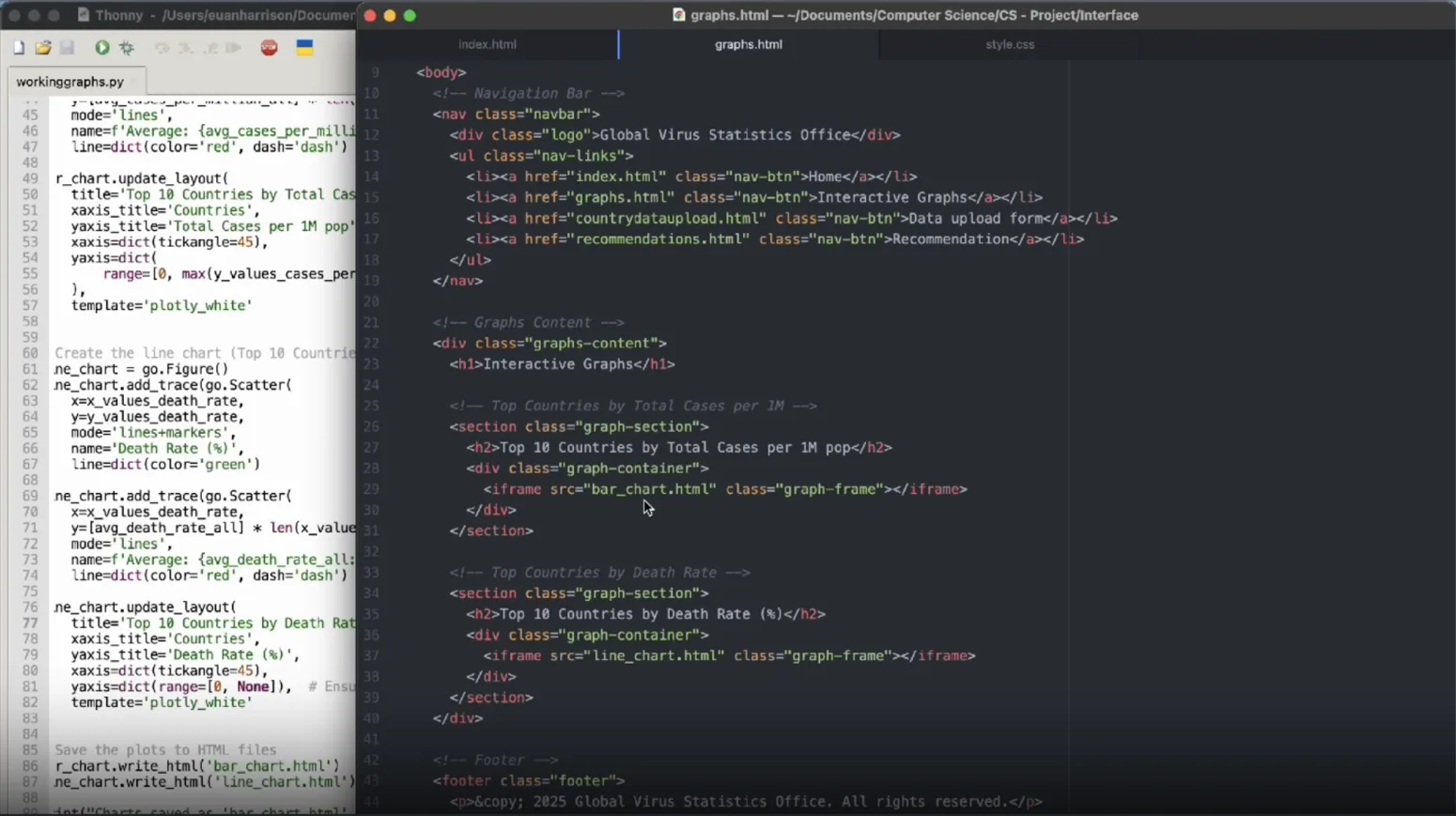Click Thonny's Resume debug icon
The height and width of the screenshot is (816, 1456).
[x=234, y=48]
